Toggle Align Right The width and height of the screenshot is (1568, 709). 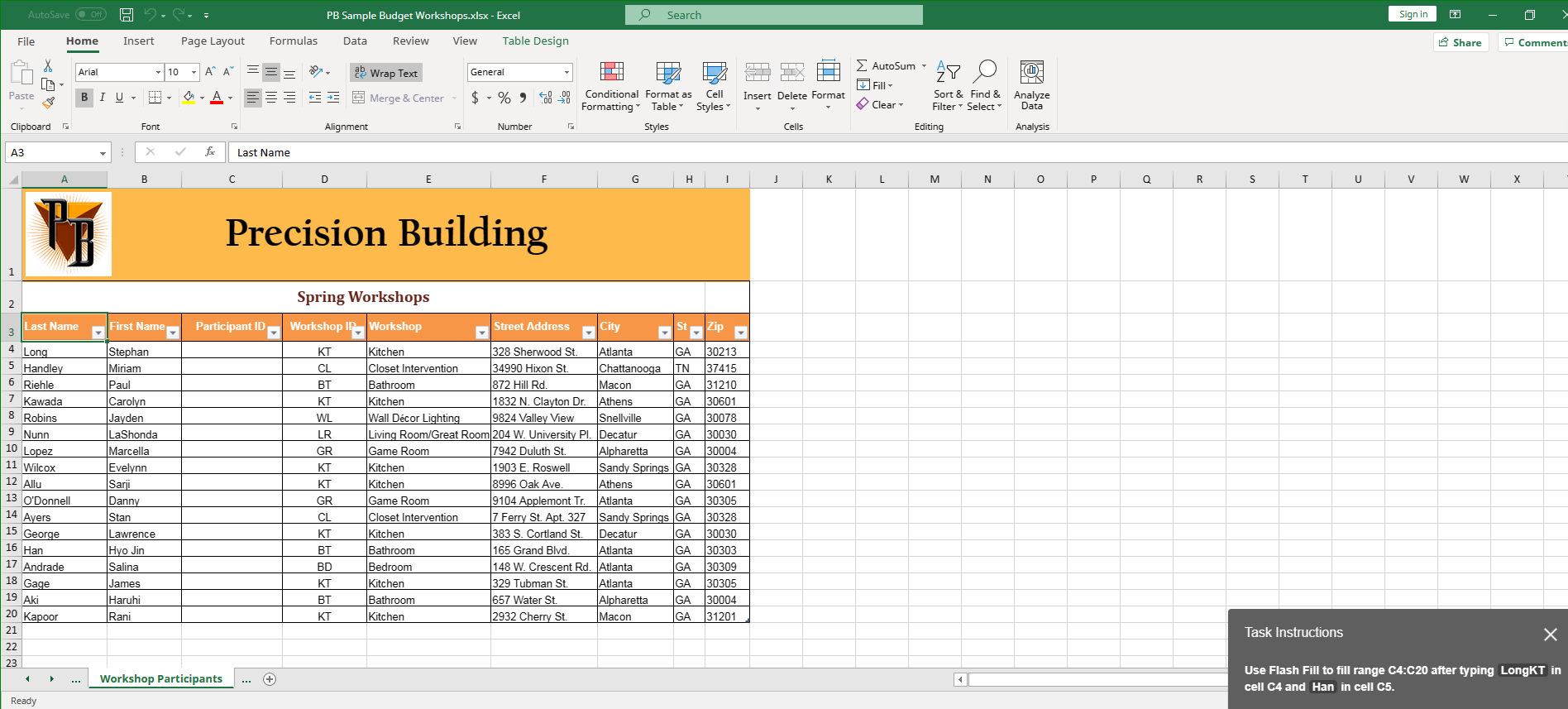click(289, 98)
